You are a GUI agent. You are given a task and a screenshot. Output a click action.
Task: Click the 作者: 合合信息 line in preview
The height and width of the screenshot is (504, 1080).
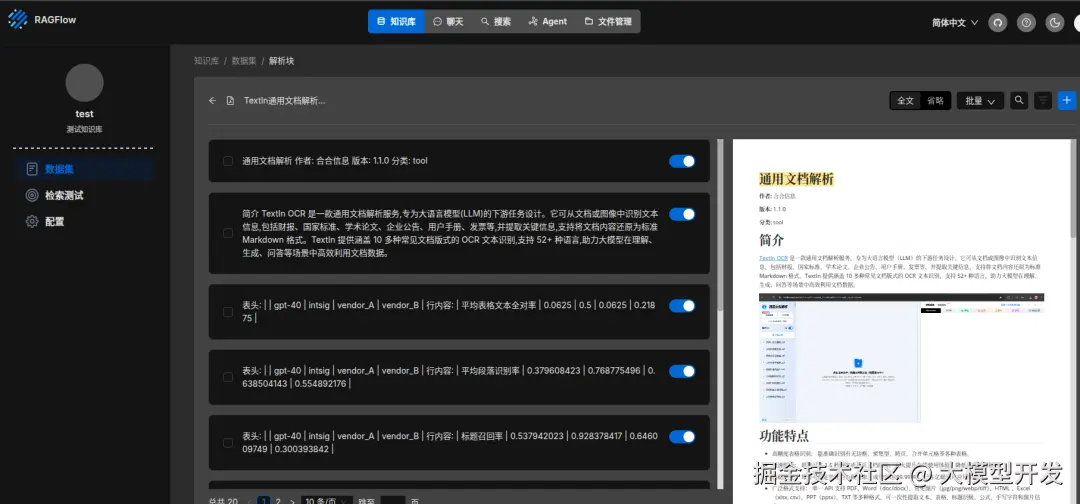tap(776, 196)
